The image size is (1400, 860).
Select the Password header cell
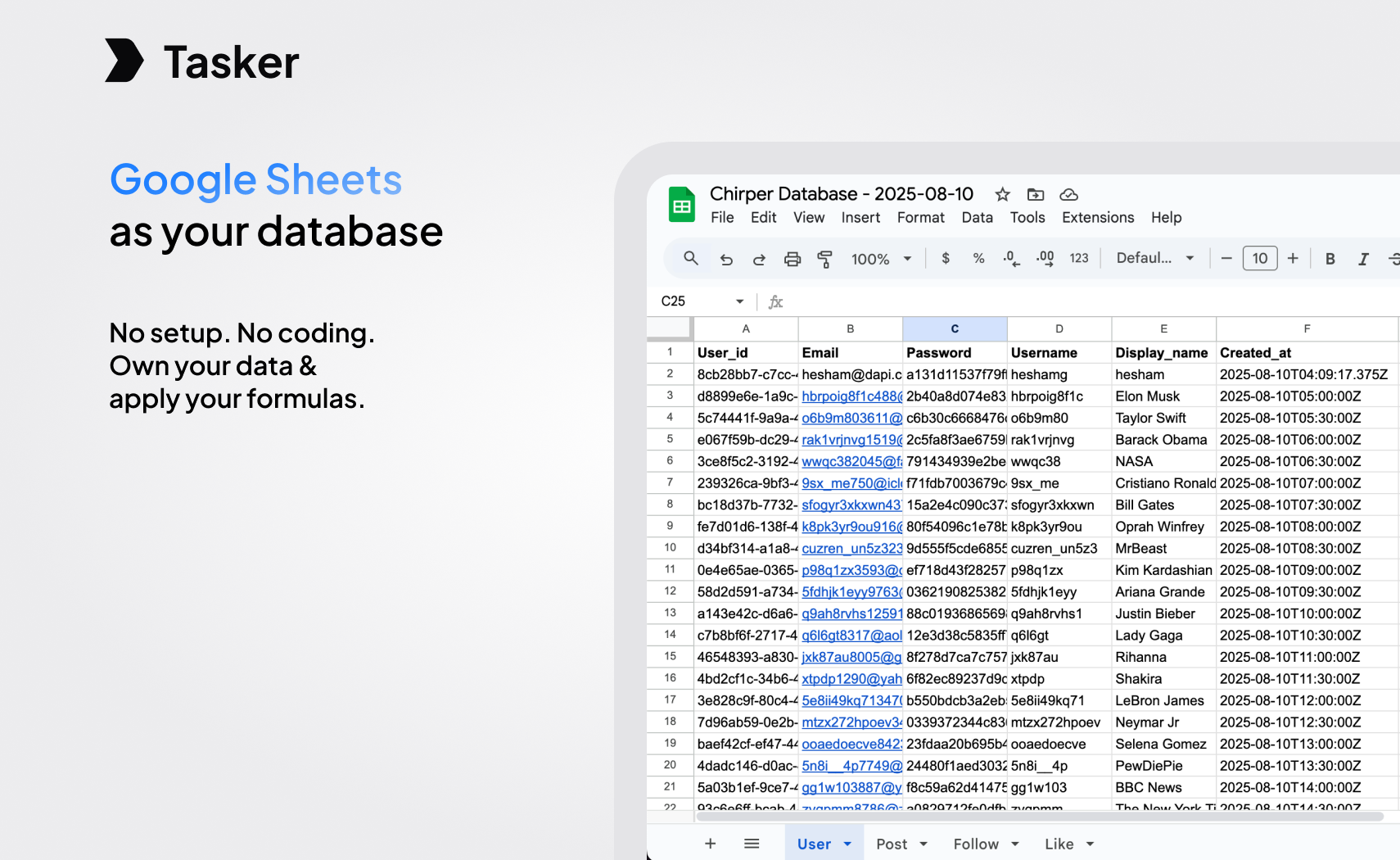[955, 352]
